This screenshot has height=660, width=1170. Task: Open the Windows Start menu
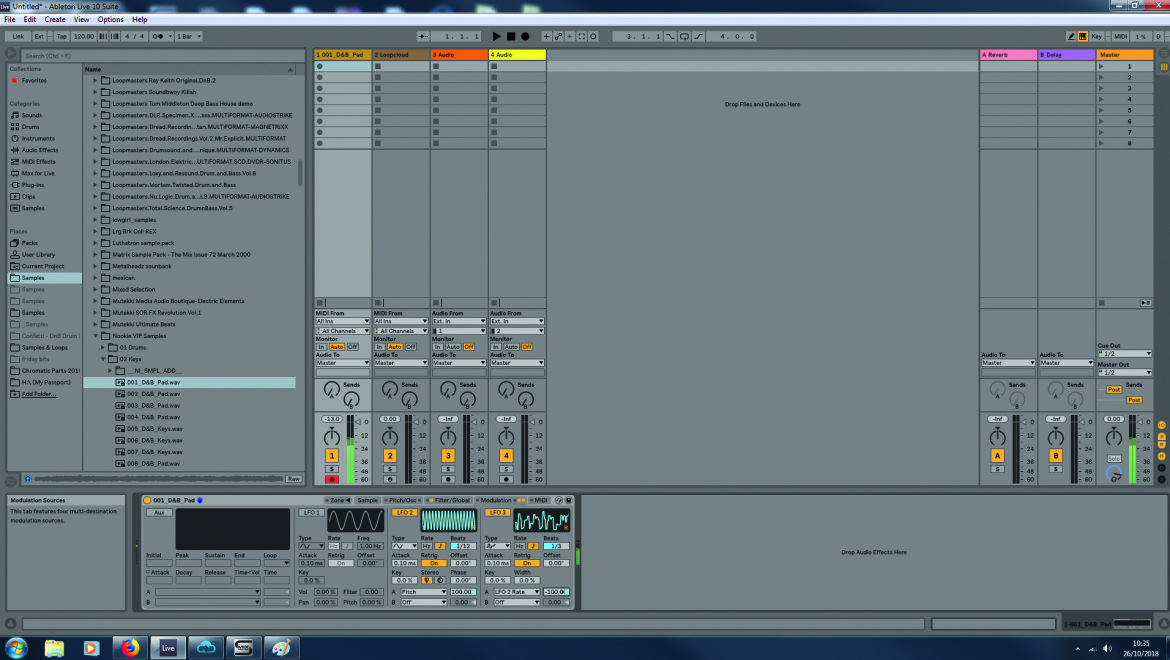pos(16,647)
